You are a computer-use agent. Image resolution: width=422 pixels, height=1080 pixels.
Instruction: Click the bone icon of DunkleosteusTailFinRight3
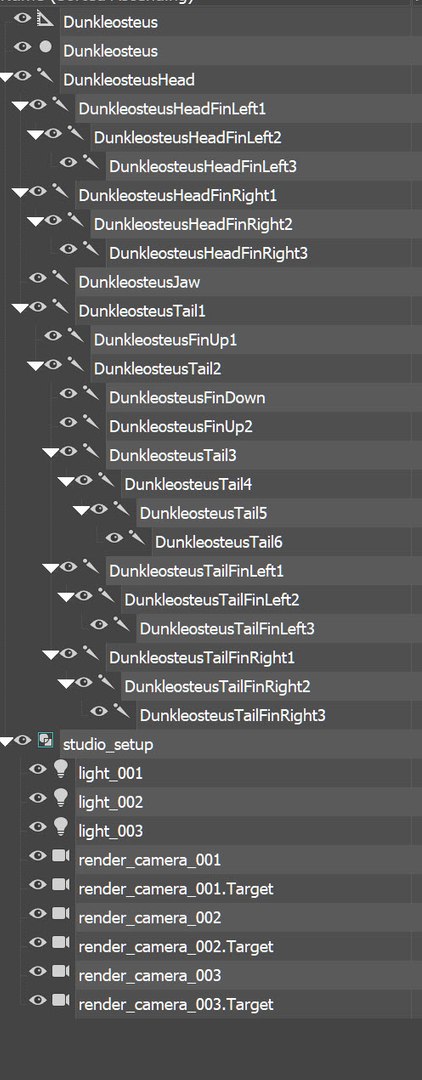click(121, 713)
